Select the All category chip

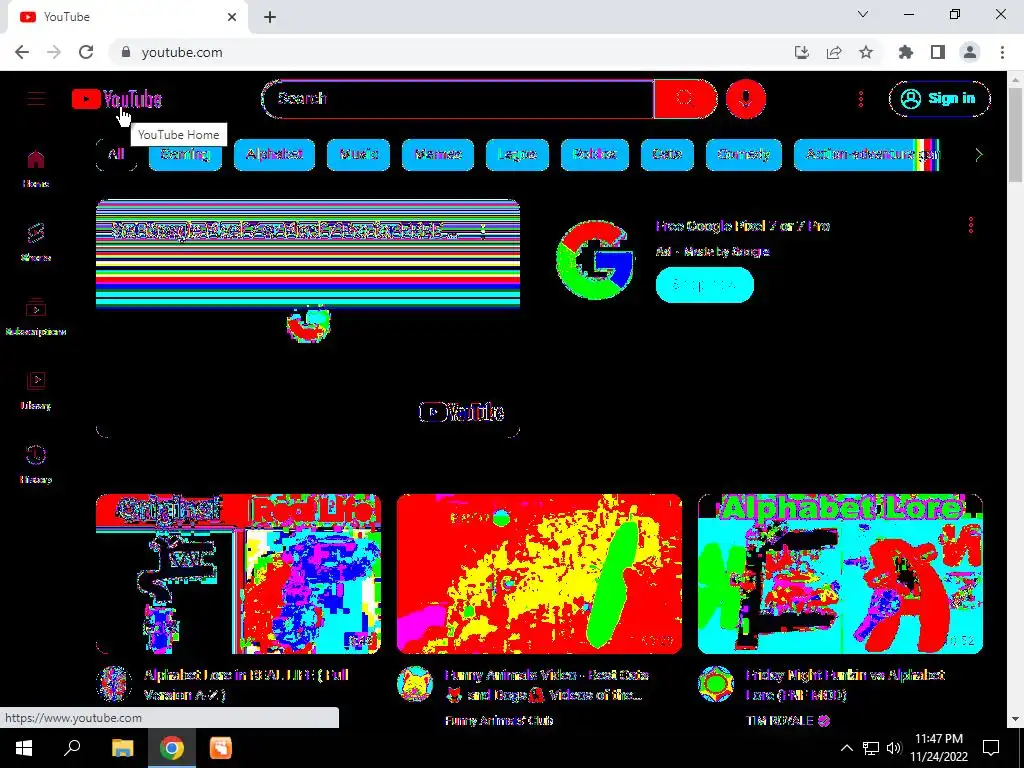(116, 155)
